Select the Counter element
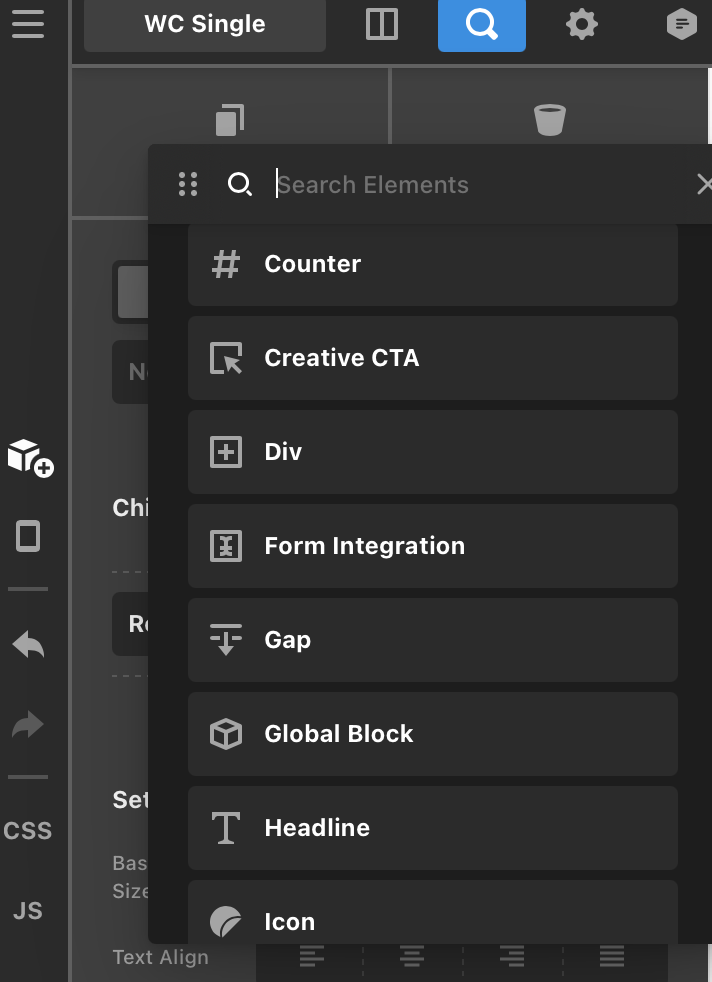712x982 pixels. coord(433,264)
